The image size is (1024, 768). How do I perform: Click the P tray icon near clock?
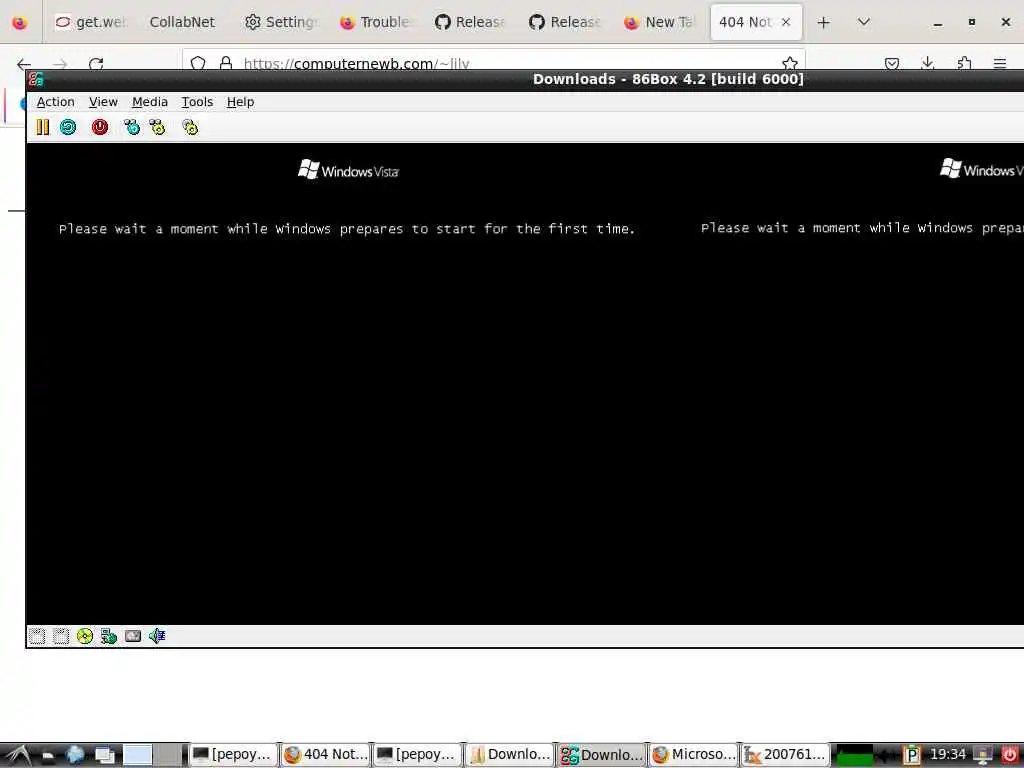click(912, 755)
